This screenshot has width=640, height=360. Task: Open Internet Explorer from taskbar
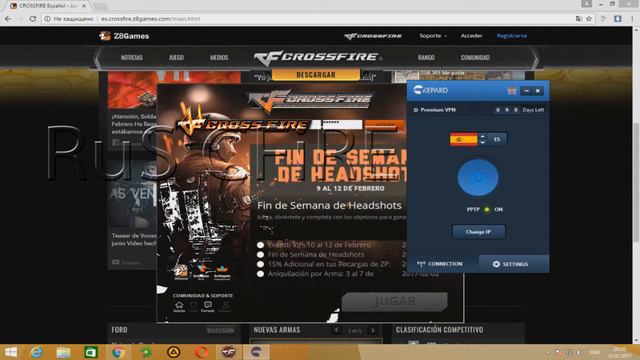tap(36, 352)
